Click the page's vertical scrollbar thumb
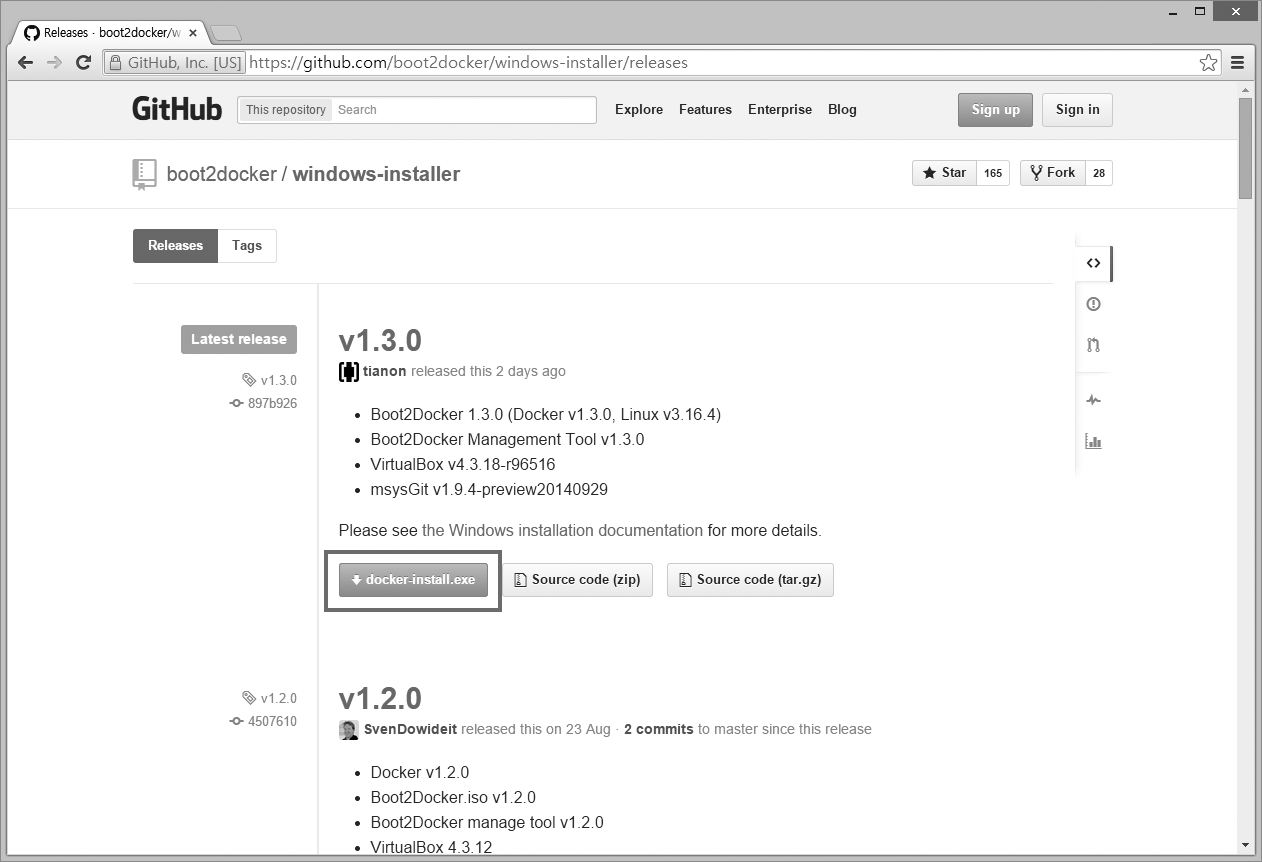Viewport: 1262px width, 862px height. coord(1245,148)
